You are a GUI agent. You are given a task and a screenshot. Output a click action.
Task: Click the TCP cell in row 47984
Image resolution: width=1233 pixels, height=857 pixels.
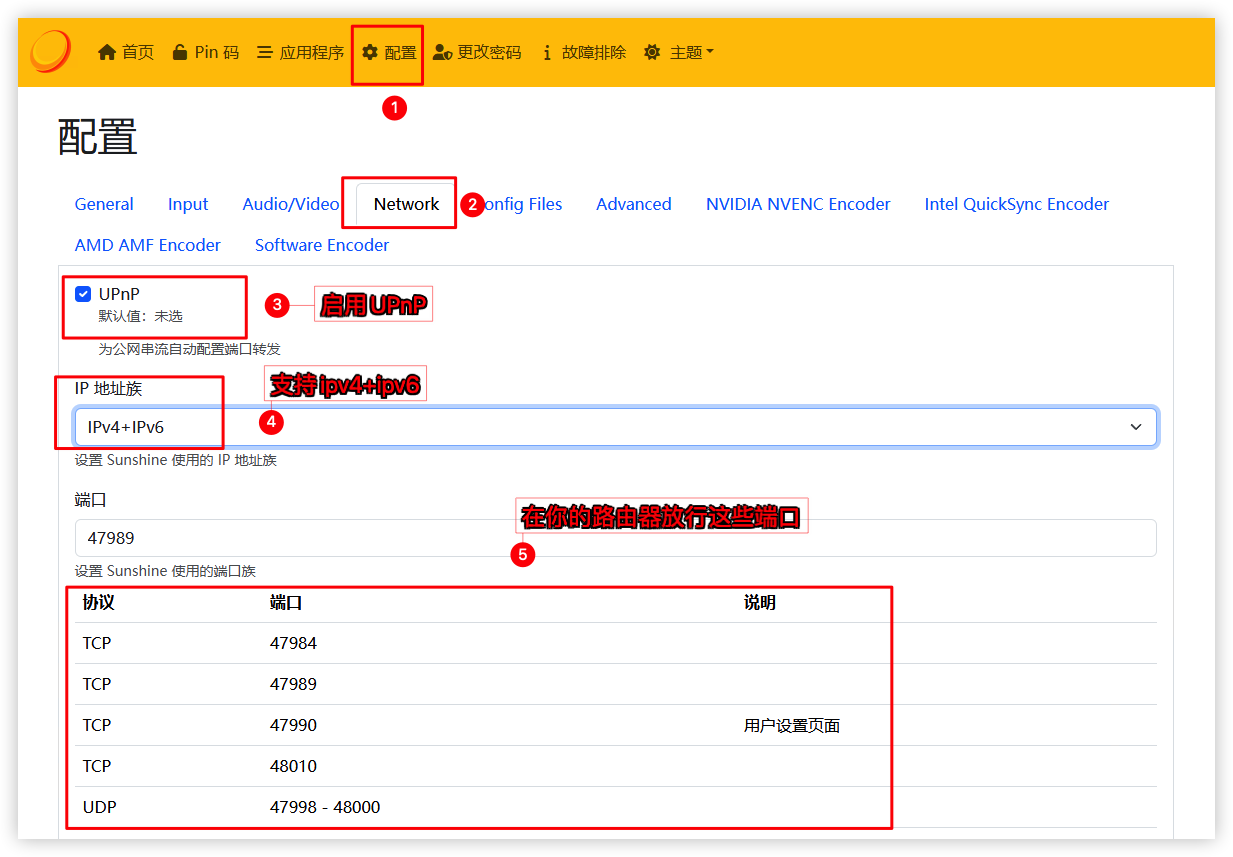97,644
